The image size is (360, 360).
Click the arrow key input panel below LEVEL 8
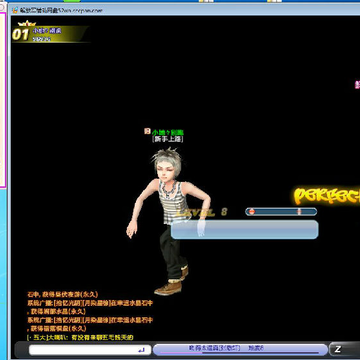coord(245,229)
